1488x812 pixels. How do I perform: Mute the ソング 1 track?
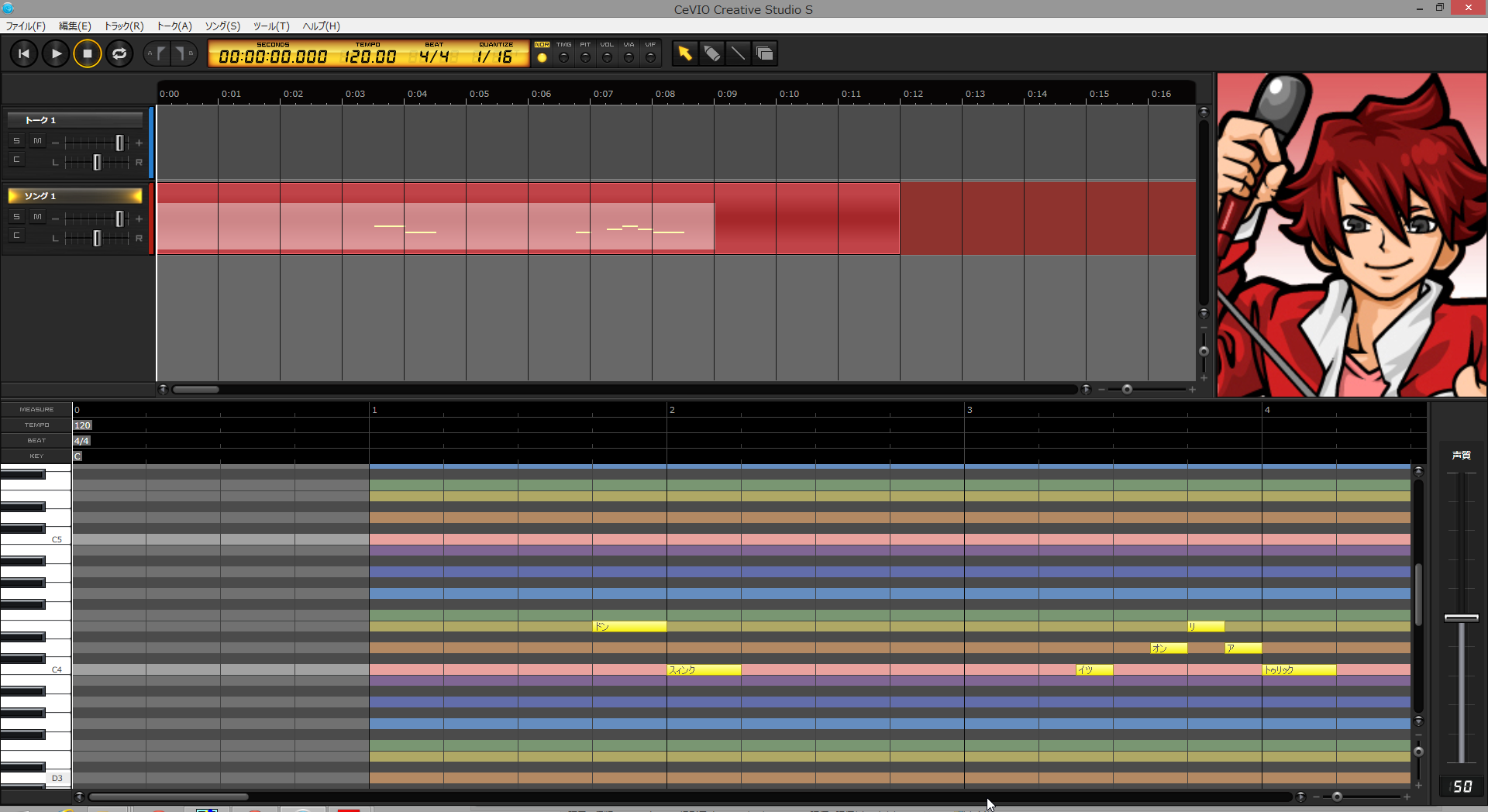pyautogui.click(x=37, y=217)
